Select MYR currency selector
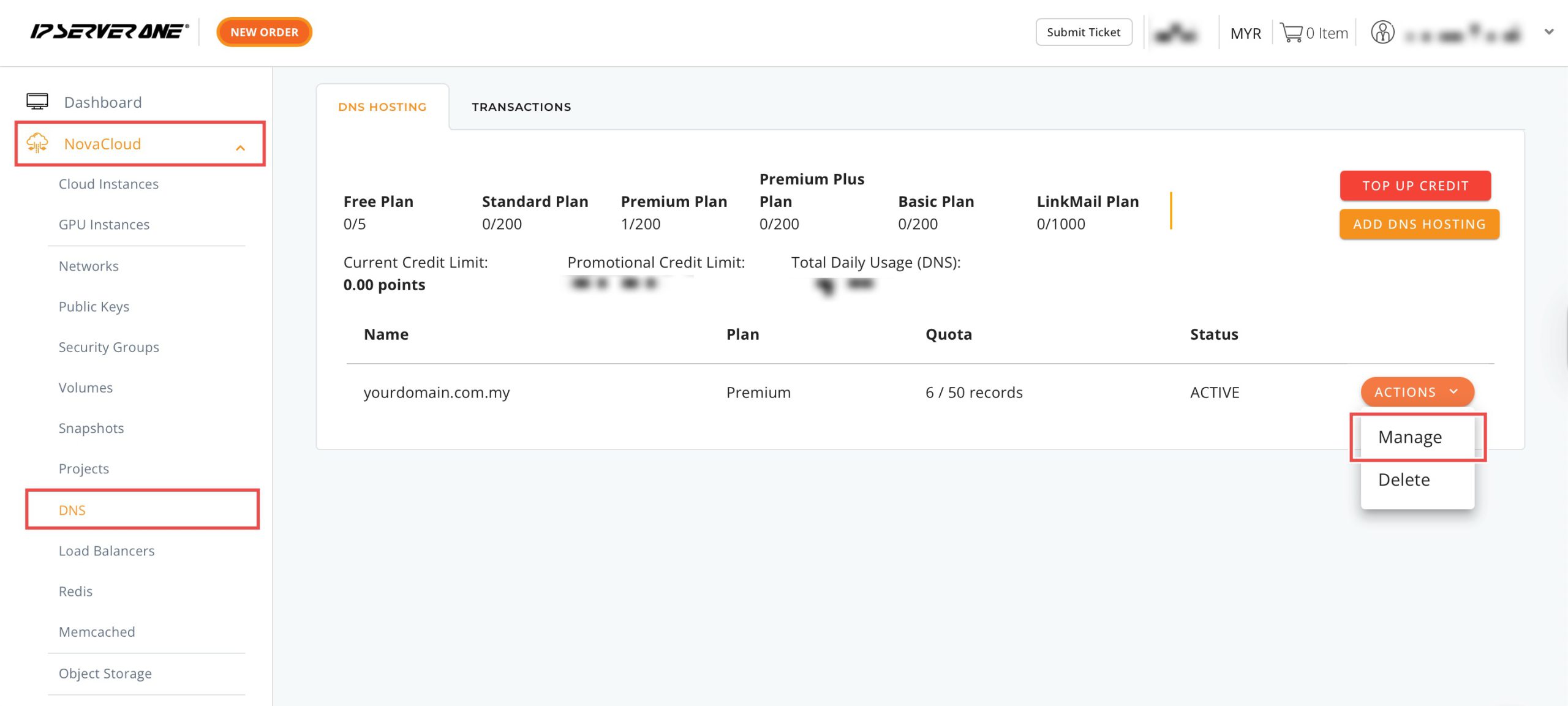The width and height of the screenshot is (1568, 706). [1246, 33]
